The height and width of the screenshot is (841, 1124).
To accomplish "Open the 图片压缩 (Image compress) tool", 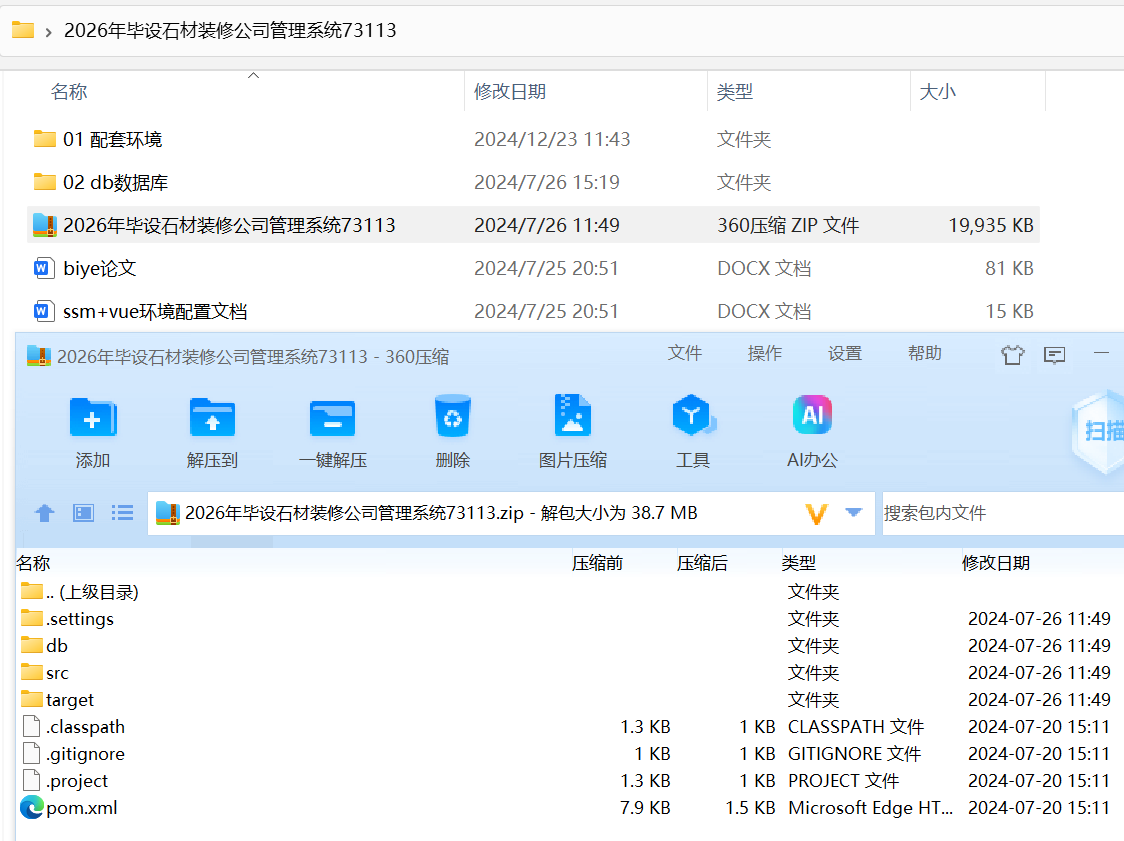I will tap(573, 415).
